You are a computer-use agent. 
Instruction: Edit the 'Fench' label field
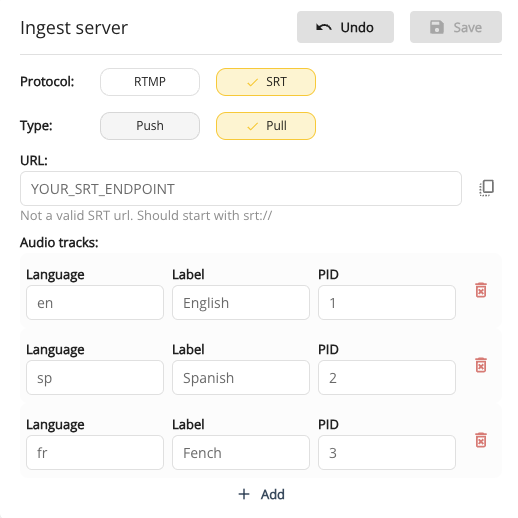[241, 453]
